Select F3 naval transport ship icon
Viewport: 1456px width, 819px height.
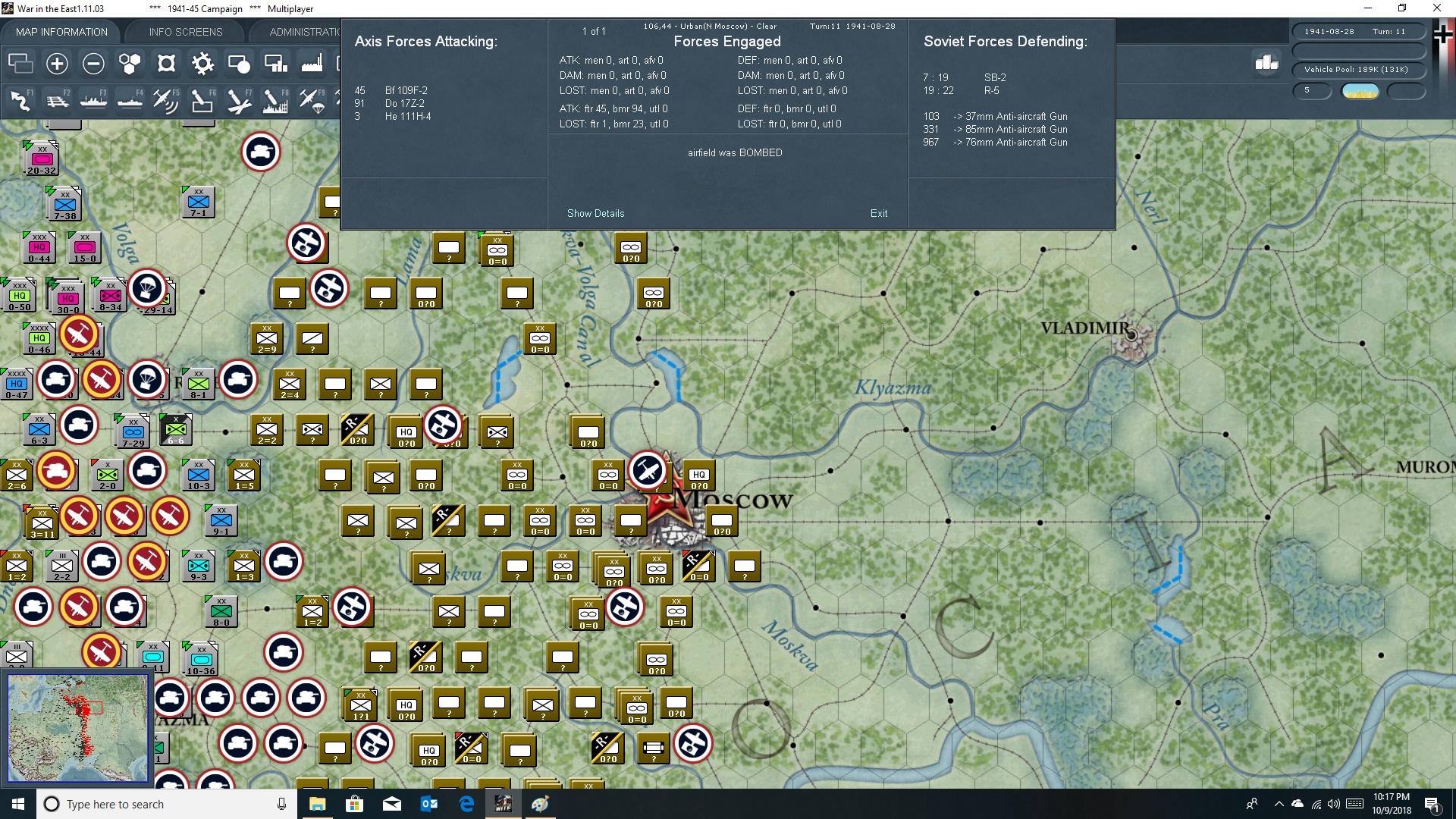click(93, 100)
